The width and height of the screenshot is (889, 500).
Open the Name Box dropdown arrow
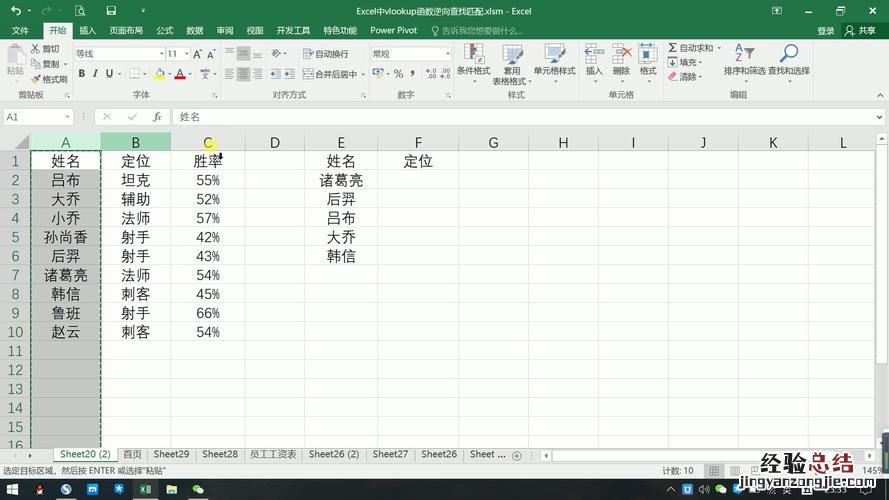pos(68,117)
